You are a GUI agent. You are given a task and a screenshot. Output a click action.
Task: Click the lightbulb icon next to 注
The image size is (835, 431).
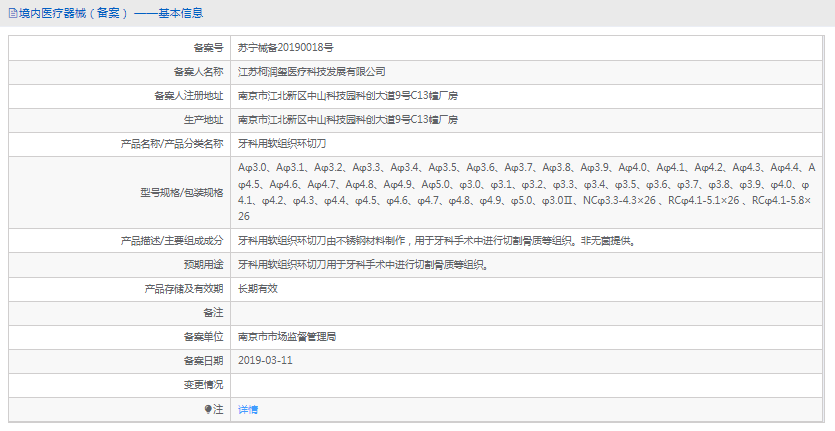(x=208, y=409)
